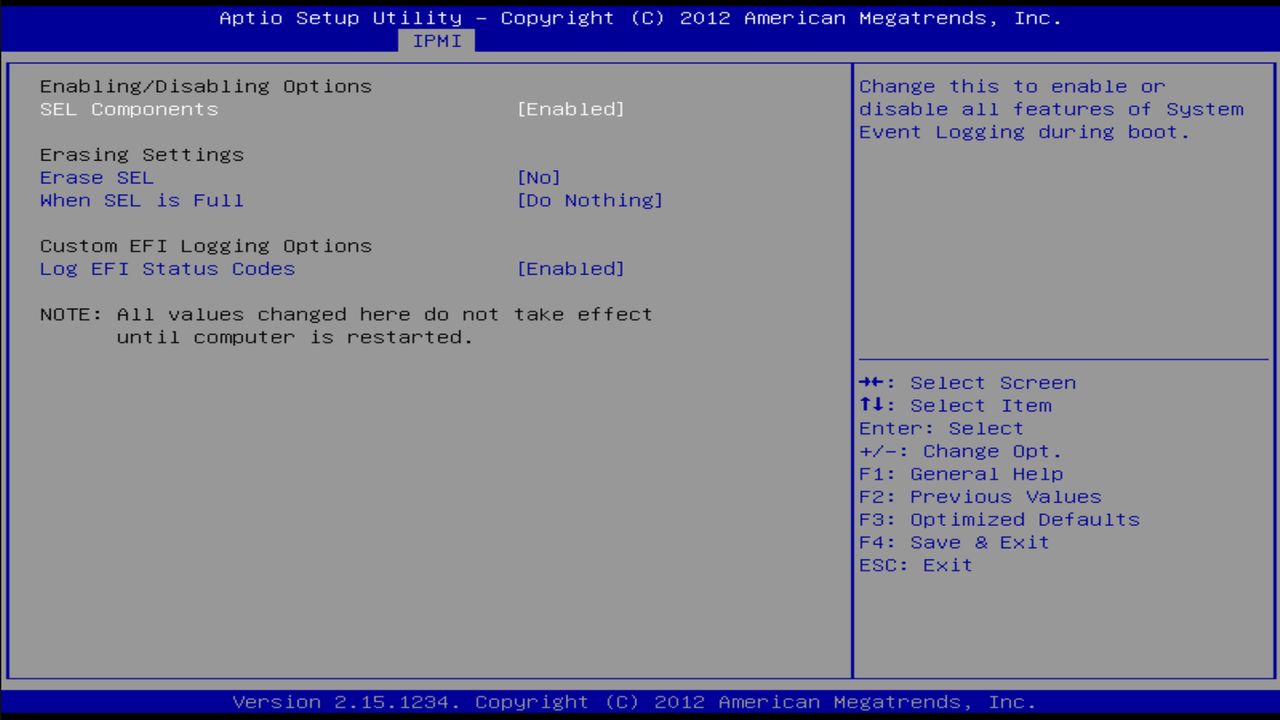This screenshot has width=1280, height=720.
Task: Click the F4: Save & Exit hint
Action: point(954,542)
